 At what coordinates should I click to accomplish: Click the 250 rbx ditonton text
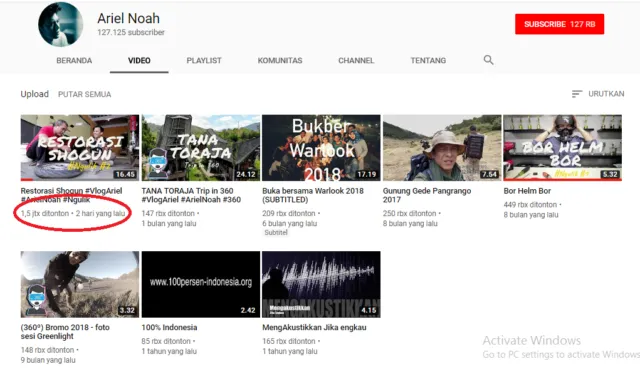[409, 213]
